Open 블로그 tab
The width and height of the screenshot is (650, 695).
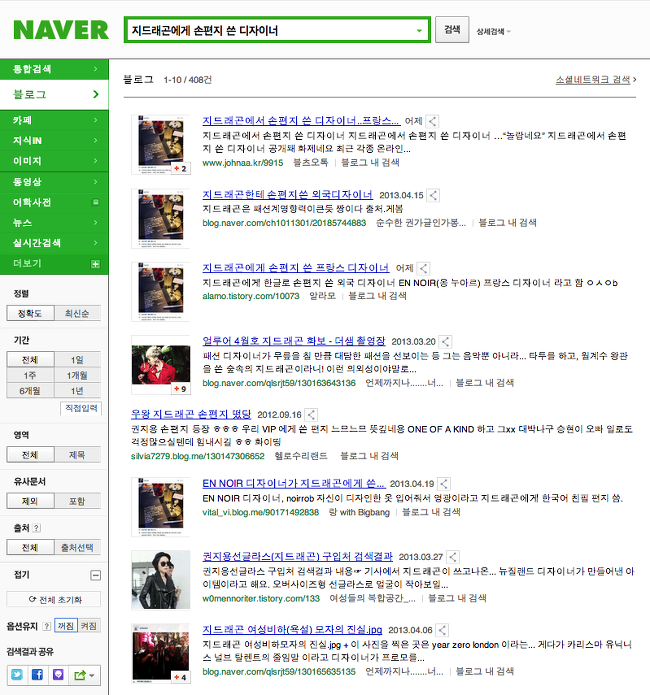click(x=54, y=94)
